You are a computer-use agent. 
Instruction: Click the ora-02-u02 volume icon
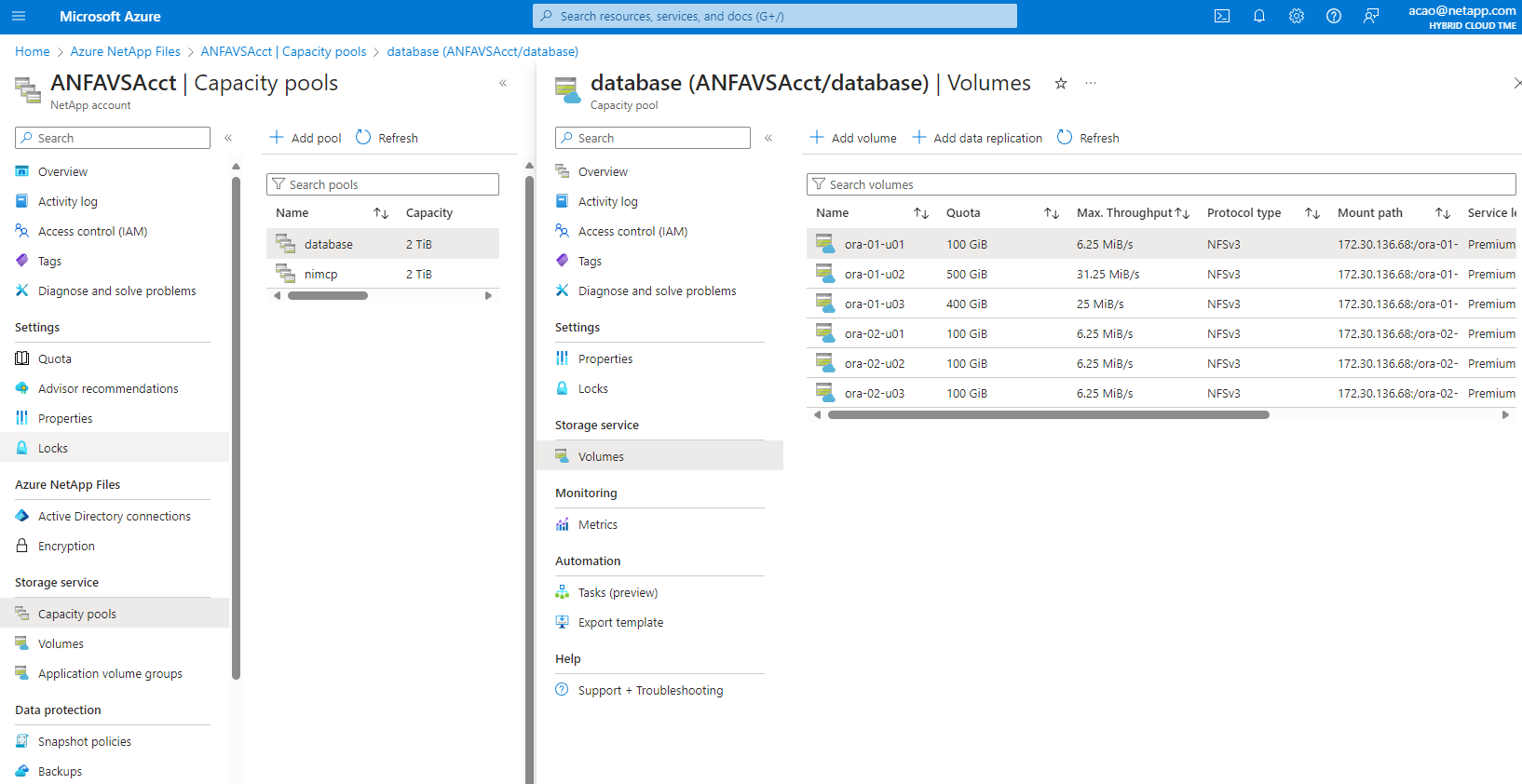[x=825, y=363]
